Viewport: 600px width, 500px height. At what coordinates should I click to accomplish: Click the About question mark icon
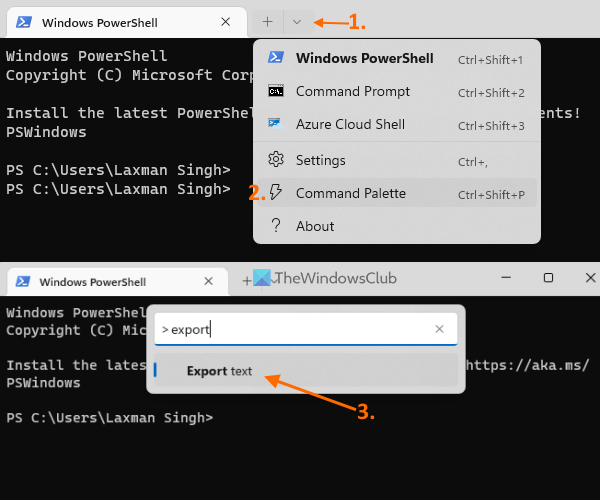276,226
